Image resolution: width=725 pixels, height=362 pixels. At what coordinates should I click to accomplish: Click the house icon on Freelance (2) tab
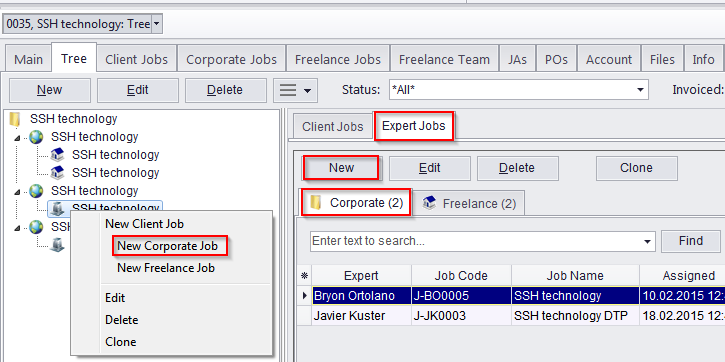click(430, 203)
